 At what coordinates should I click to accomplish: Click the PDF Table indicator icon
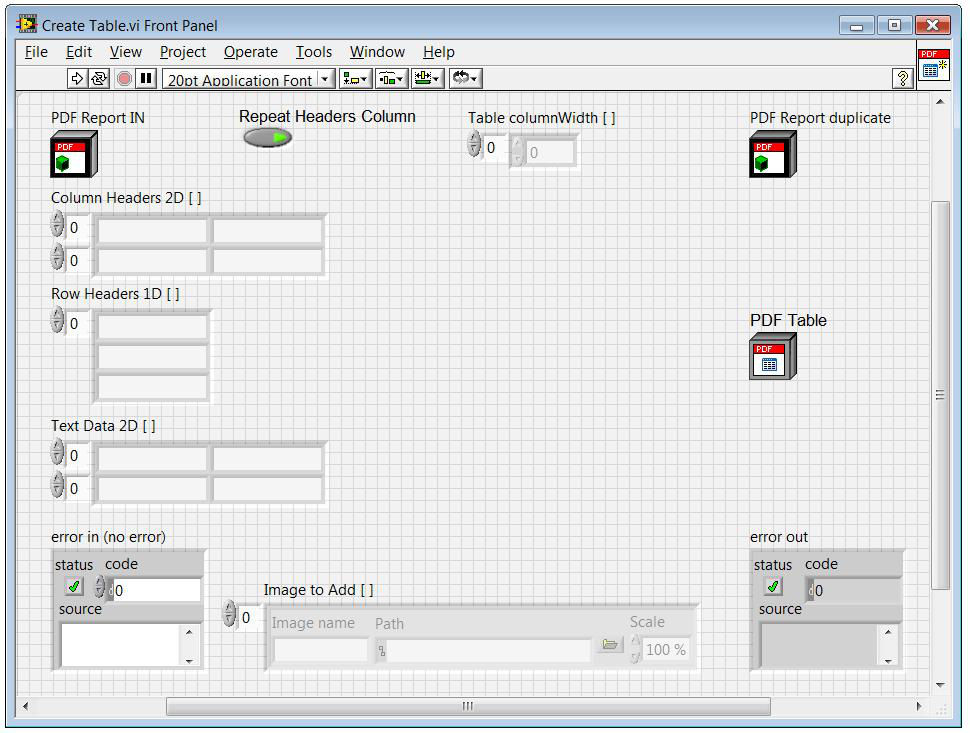[772, 356]
